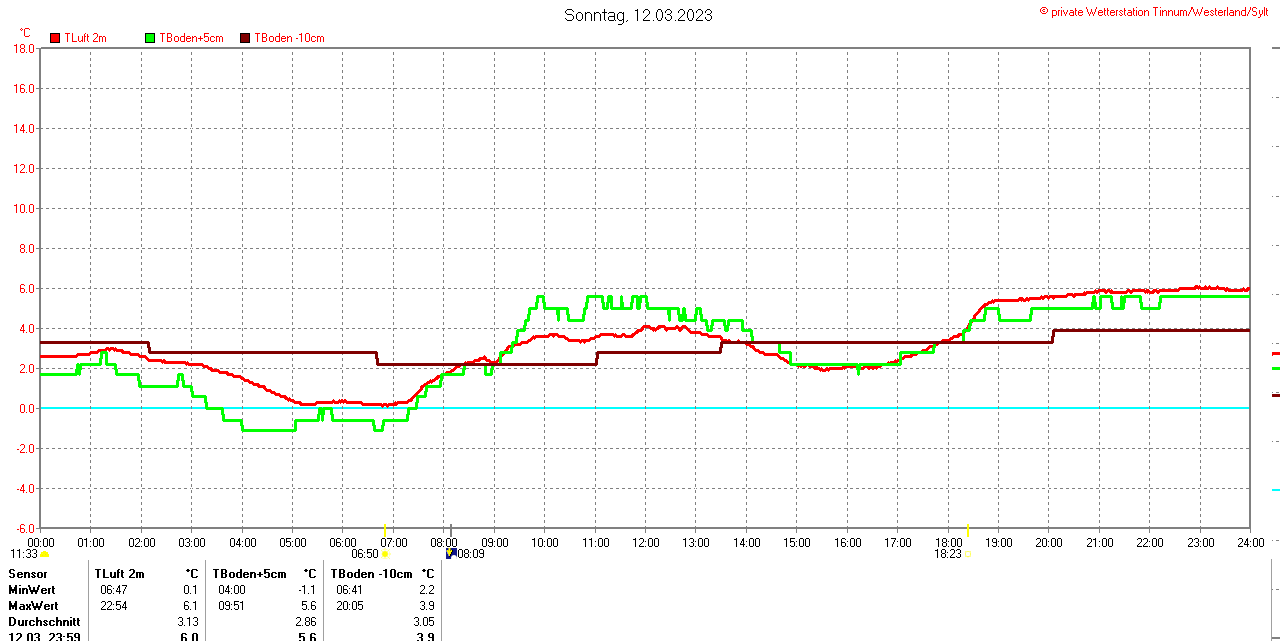Click the blue moon icon at 08:09
This screenshot has width=1280, height=641.
[x=451, y=553]
